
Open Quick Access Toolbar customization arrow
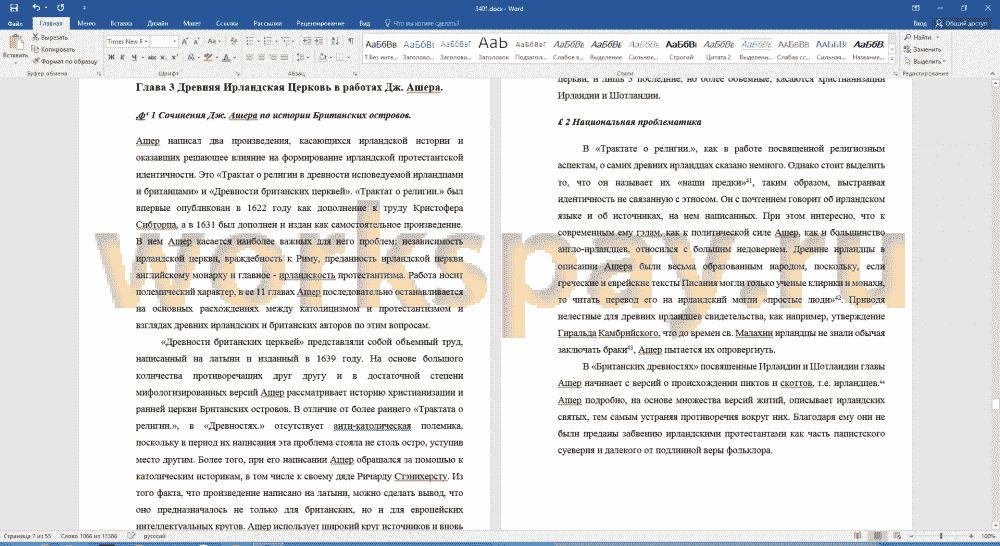pos(84,8)
